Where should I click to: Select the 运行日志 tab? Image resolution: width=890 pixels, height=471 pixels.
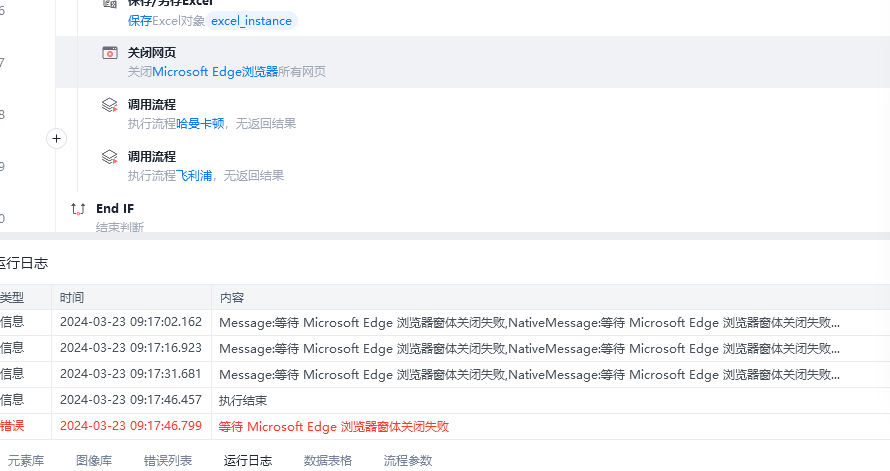coord(248,461)
